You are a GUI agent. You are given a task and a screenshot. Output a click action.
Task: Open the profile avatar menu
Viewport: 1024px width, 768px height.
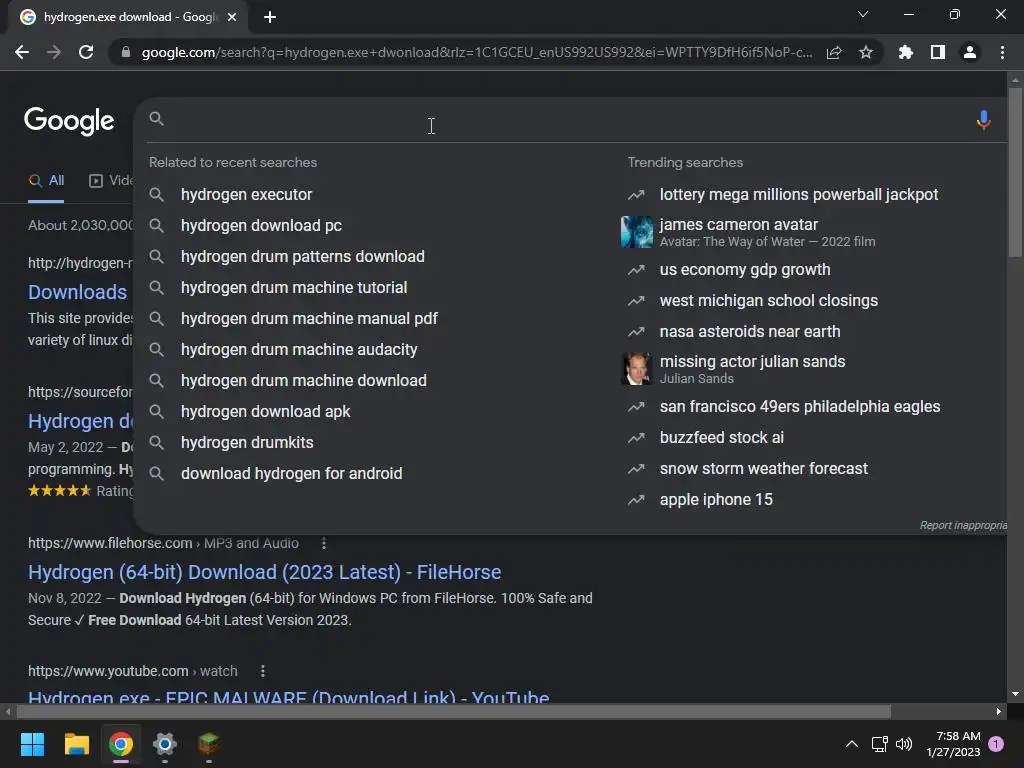click(970, 52)
